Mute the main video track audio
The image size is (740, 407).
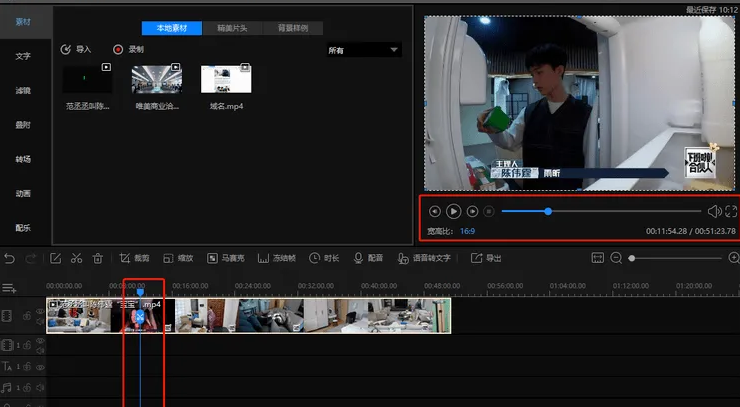(40, 322)
